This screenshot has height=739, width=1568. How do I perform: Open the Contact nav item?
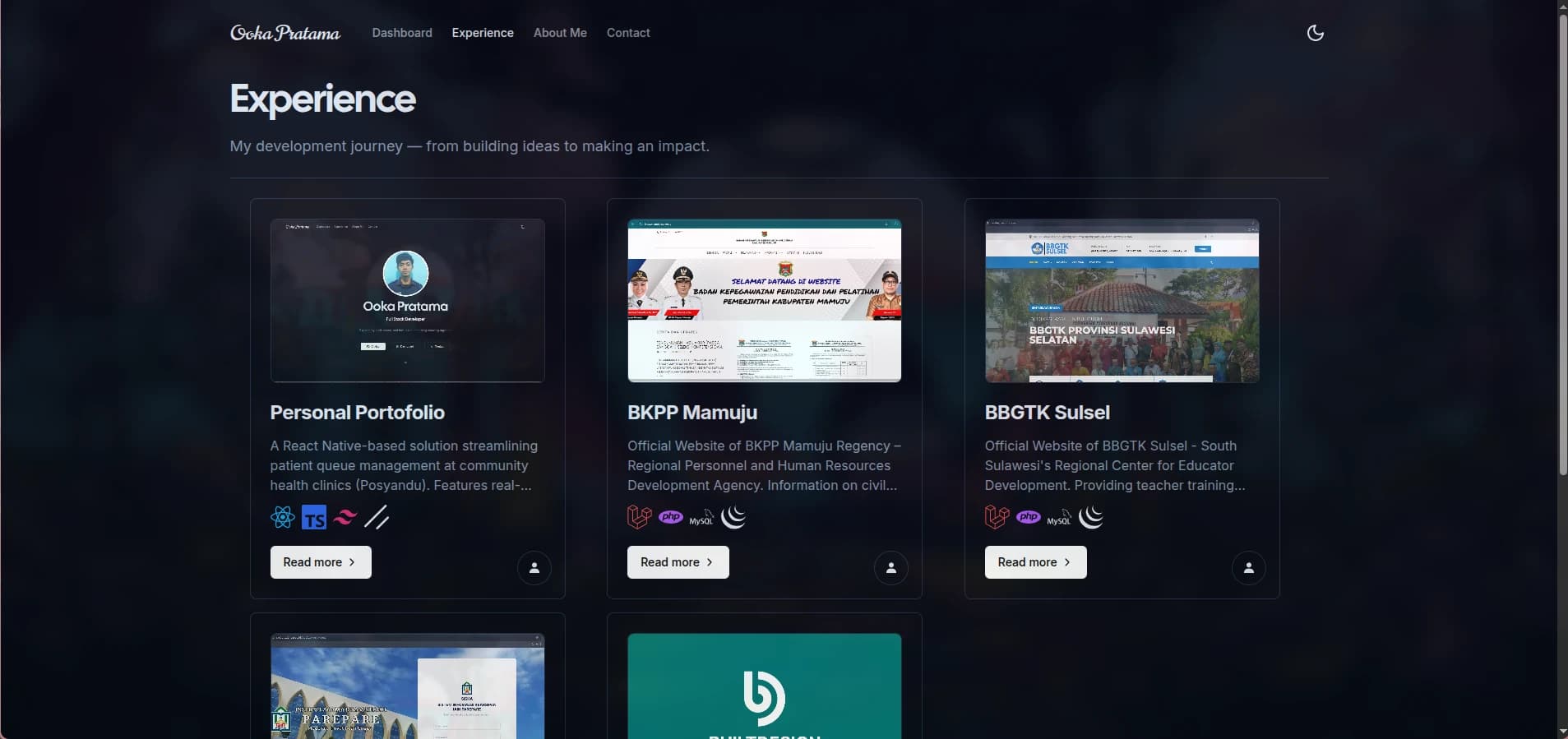628,33
